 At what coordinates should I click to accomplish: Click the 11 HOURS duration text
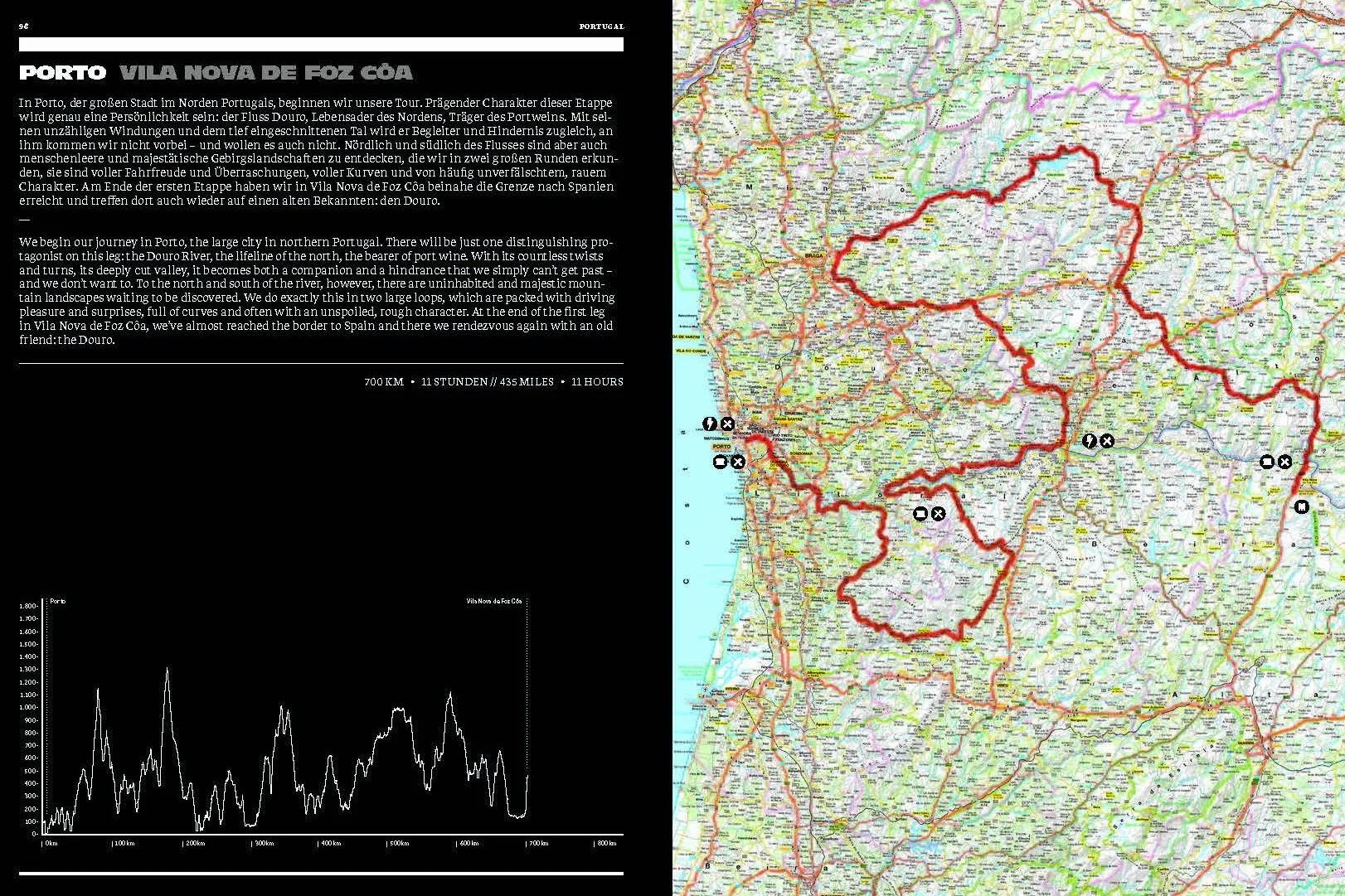pos(597,382)
